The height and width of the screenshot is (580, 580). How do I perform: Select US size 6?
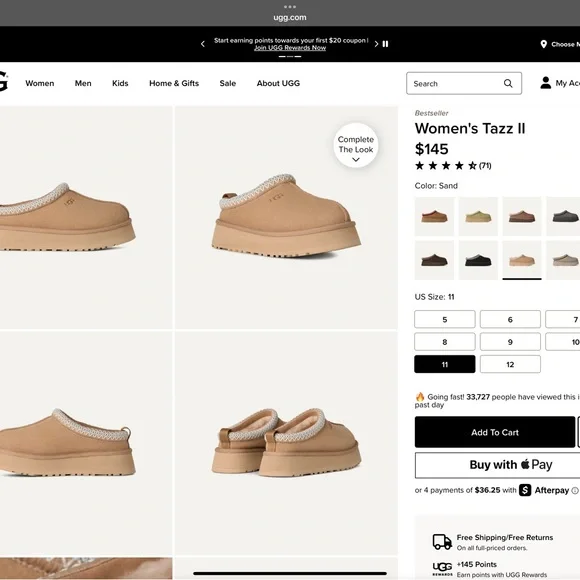pos(510,319)
